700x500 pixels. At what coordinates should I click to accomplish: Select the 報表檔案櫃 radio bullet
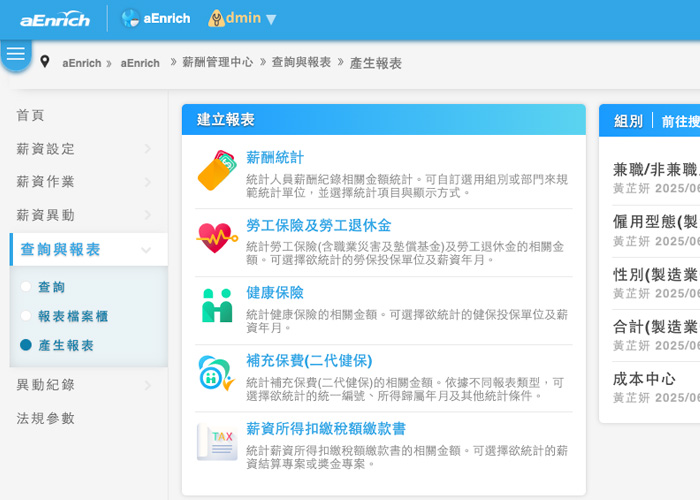pyautogui.click(x=26, y=316)
